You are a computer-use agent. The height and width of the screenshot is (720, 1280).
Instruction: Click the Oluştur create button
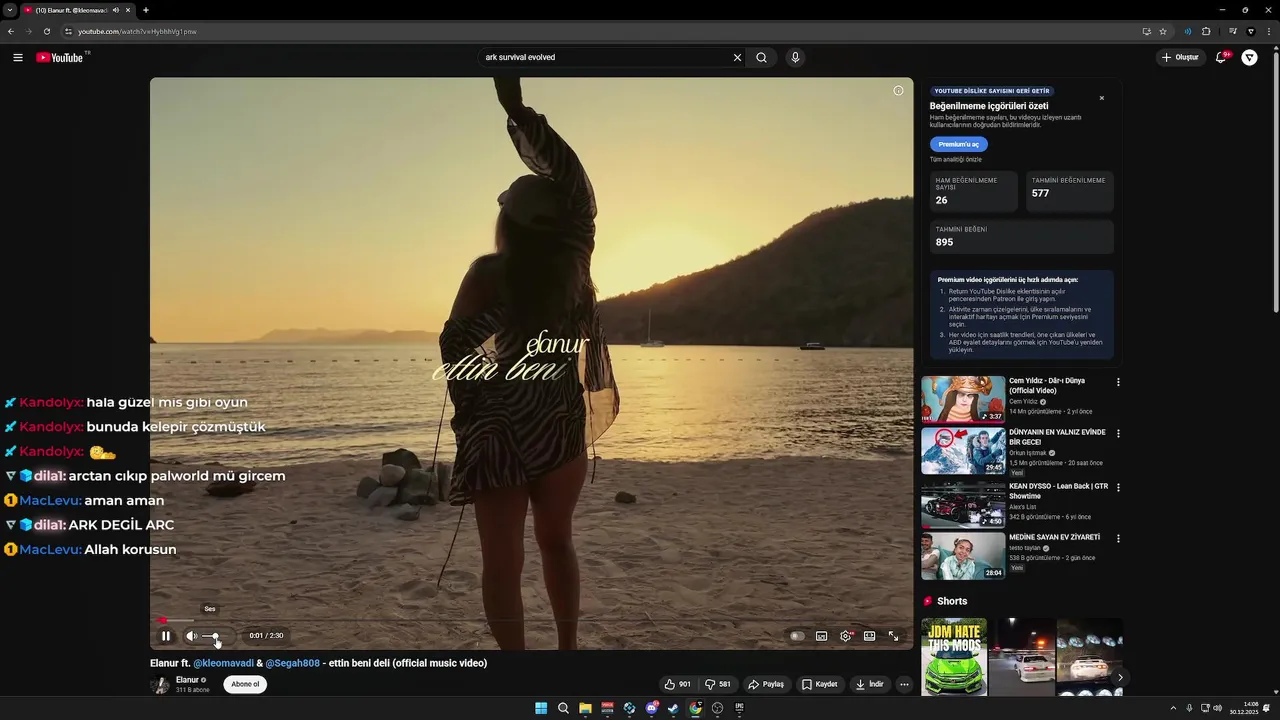[1181, 58]
